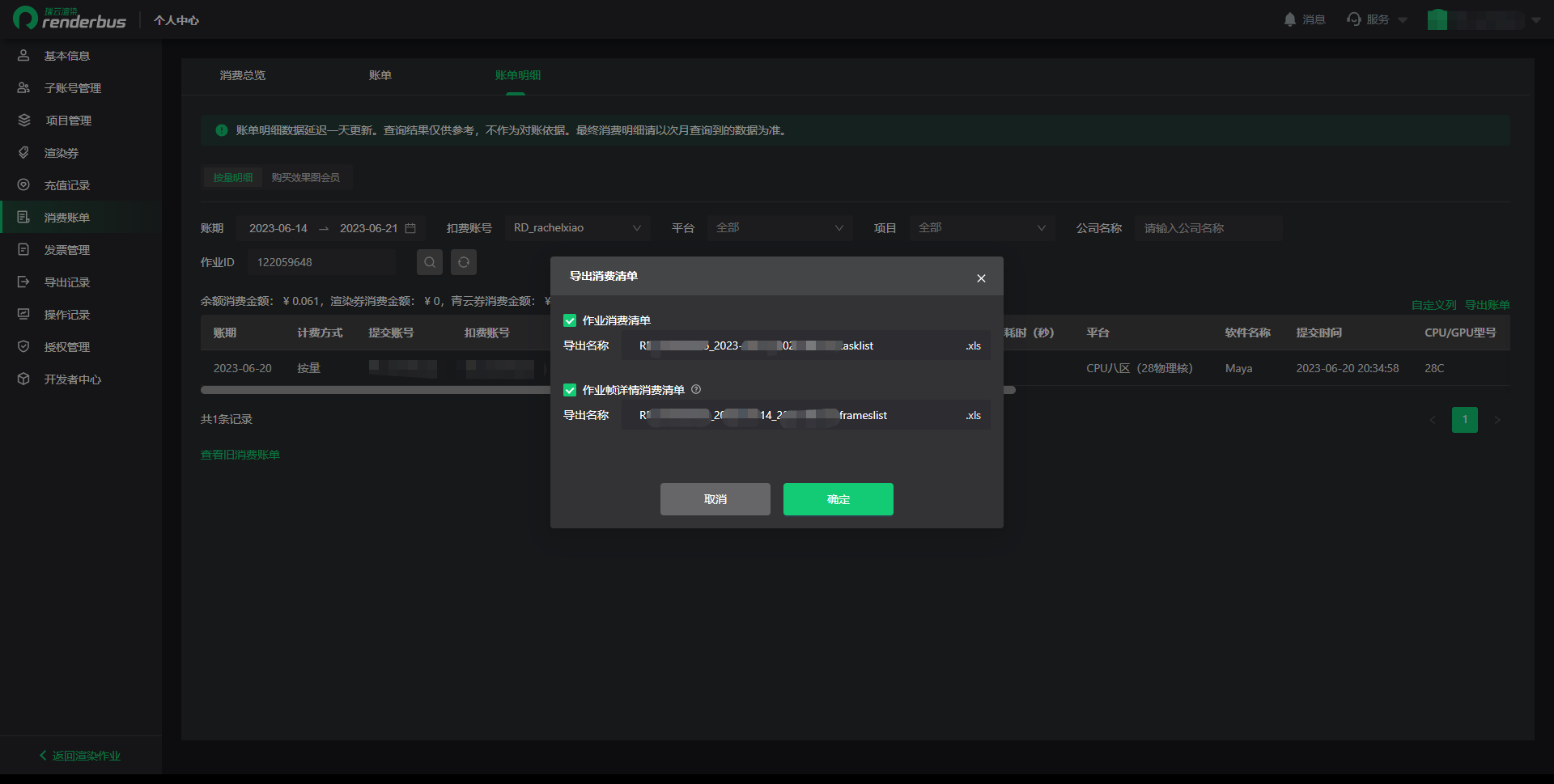
Task: Click help icon beside 作业帧详情消费清单
Action: pos(696,390)
